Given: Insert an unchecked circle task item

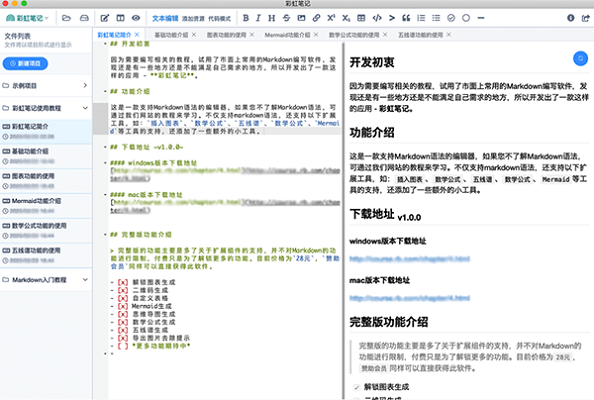Looking at the screenshot, I should pos(466,18).
